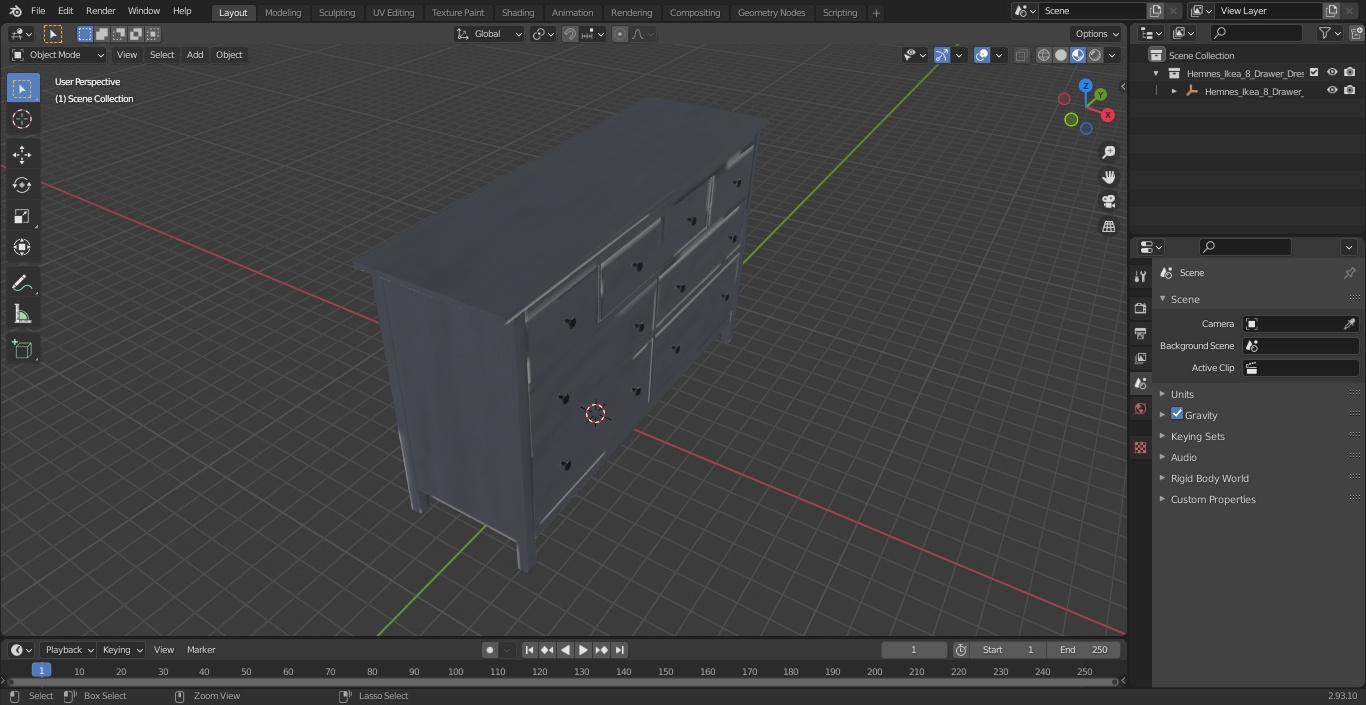Expand Hemnes_Ikea_8_Drawer_ object tree row
Image resolution: width=1366 pixels, height=705 pixels.
point(1174,91)
